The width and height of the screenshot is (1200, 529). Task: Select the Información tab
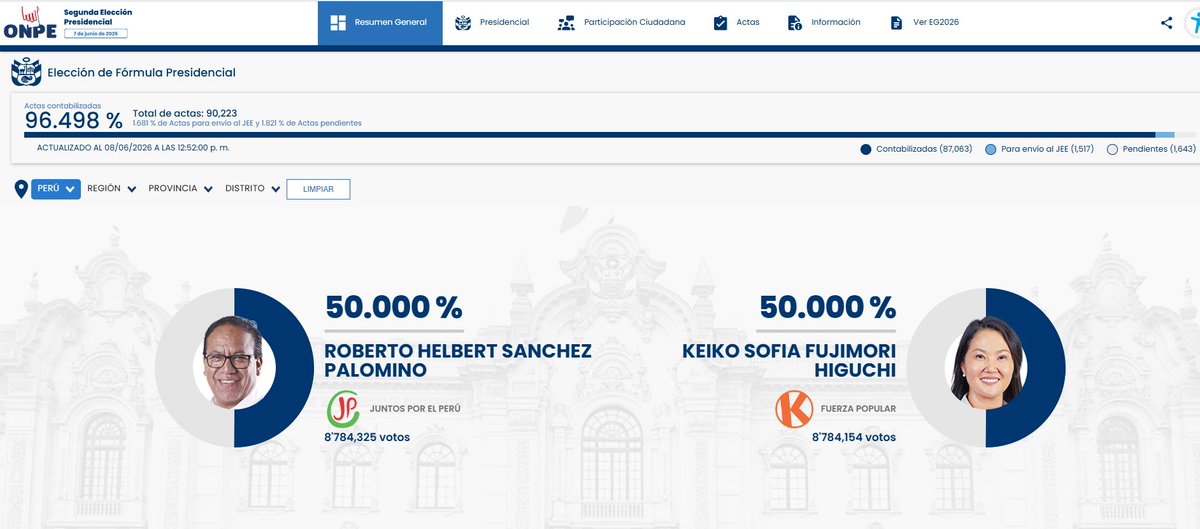(824, 22)
